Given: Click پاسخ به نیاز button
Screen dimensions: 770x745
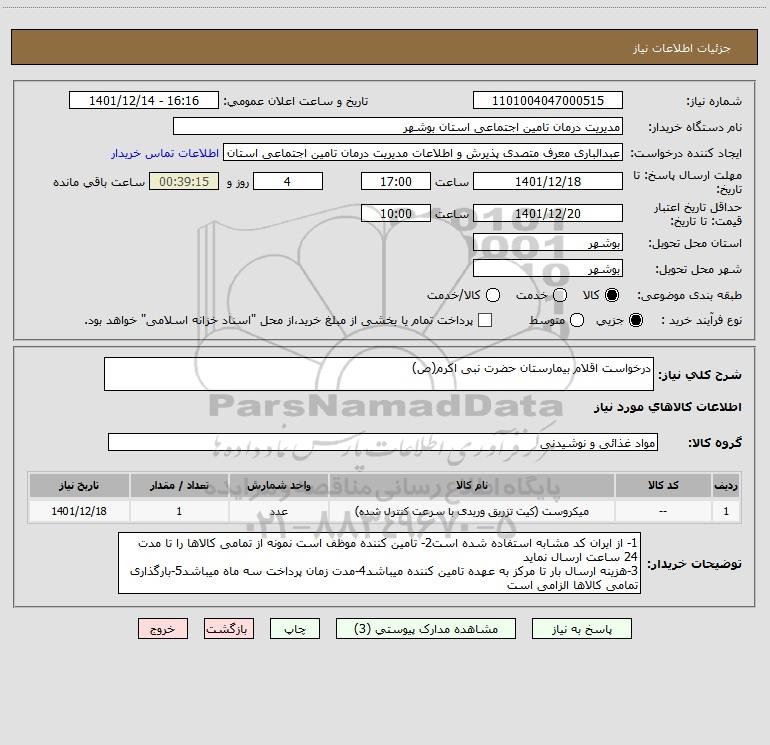Looking at the screenshot, I should [582, 629].
